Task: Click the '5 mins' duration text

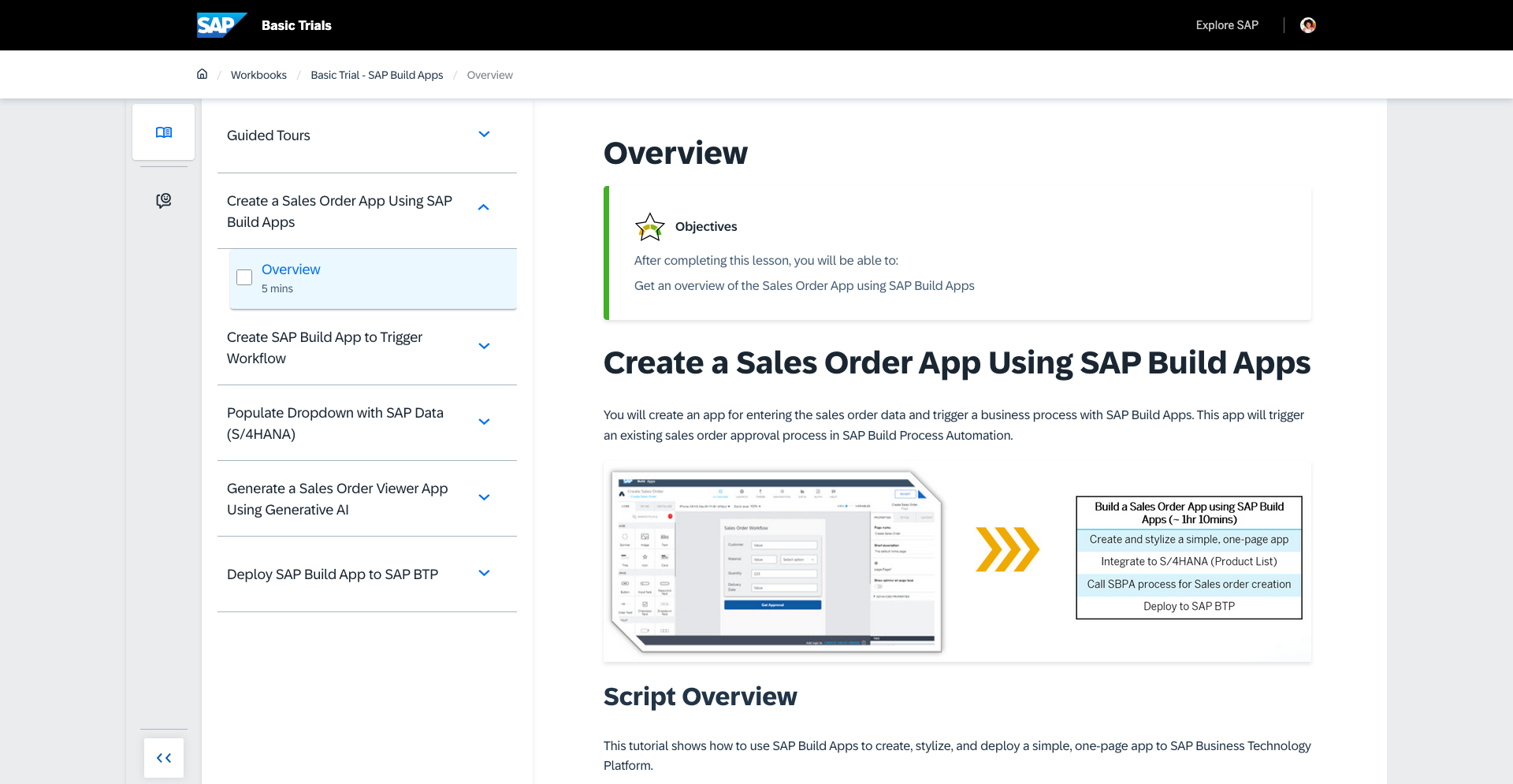Action: point(277,288)
